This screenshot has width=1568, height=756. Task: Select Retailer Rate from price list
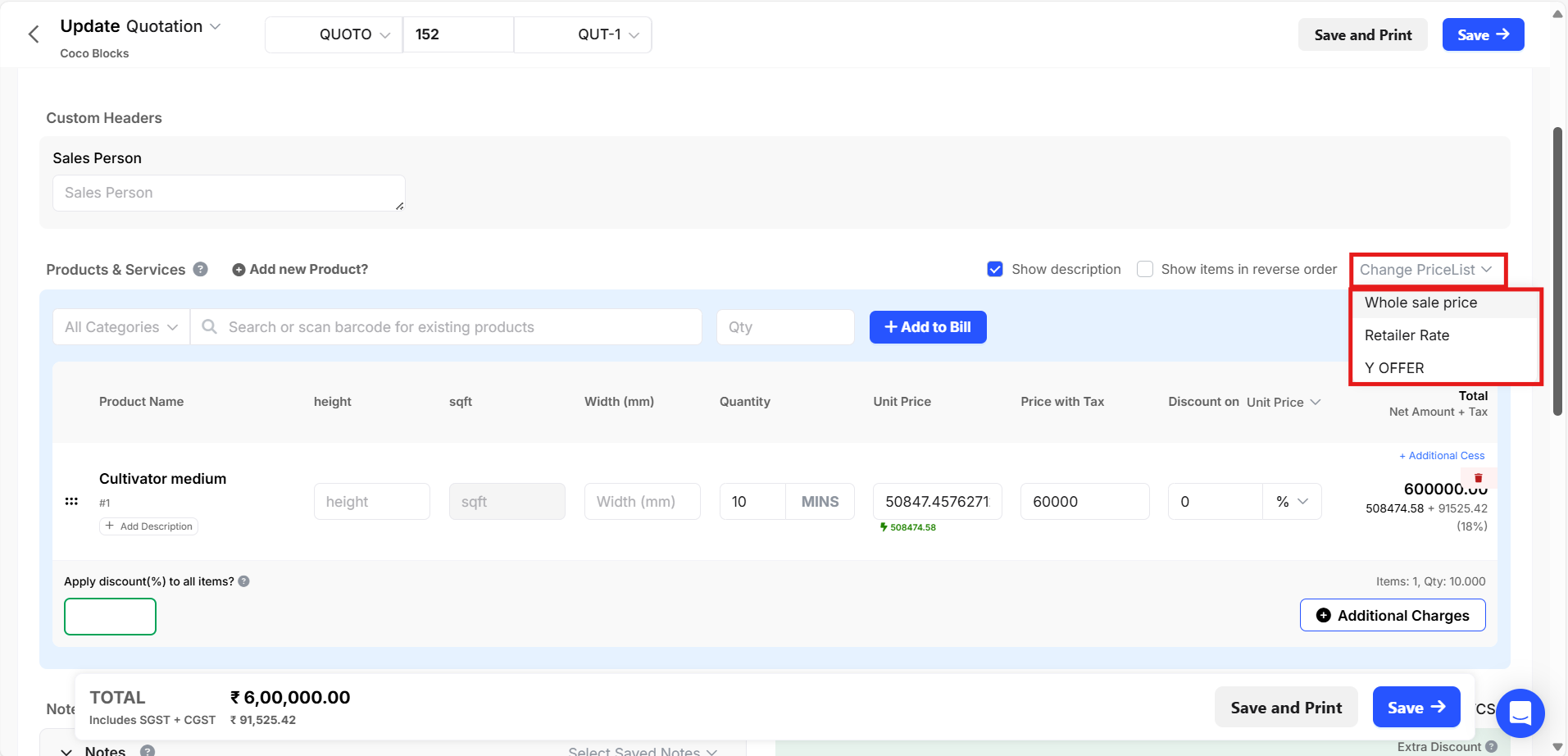1445,335
